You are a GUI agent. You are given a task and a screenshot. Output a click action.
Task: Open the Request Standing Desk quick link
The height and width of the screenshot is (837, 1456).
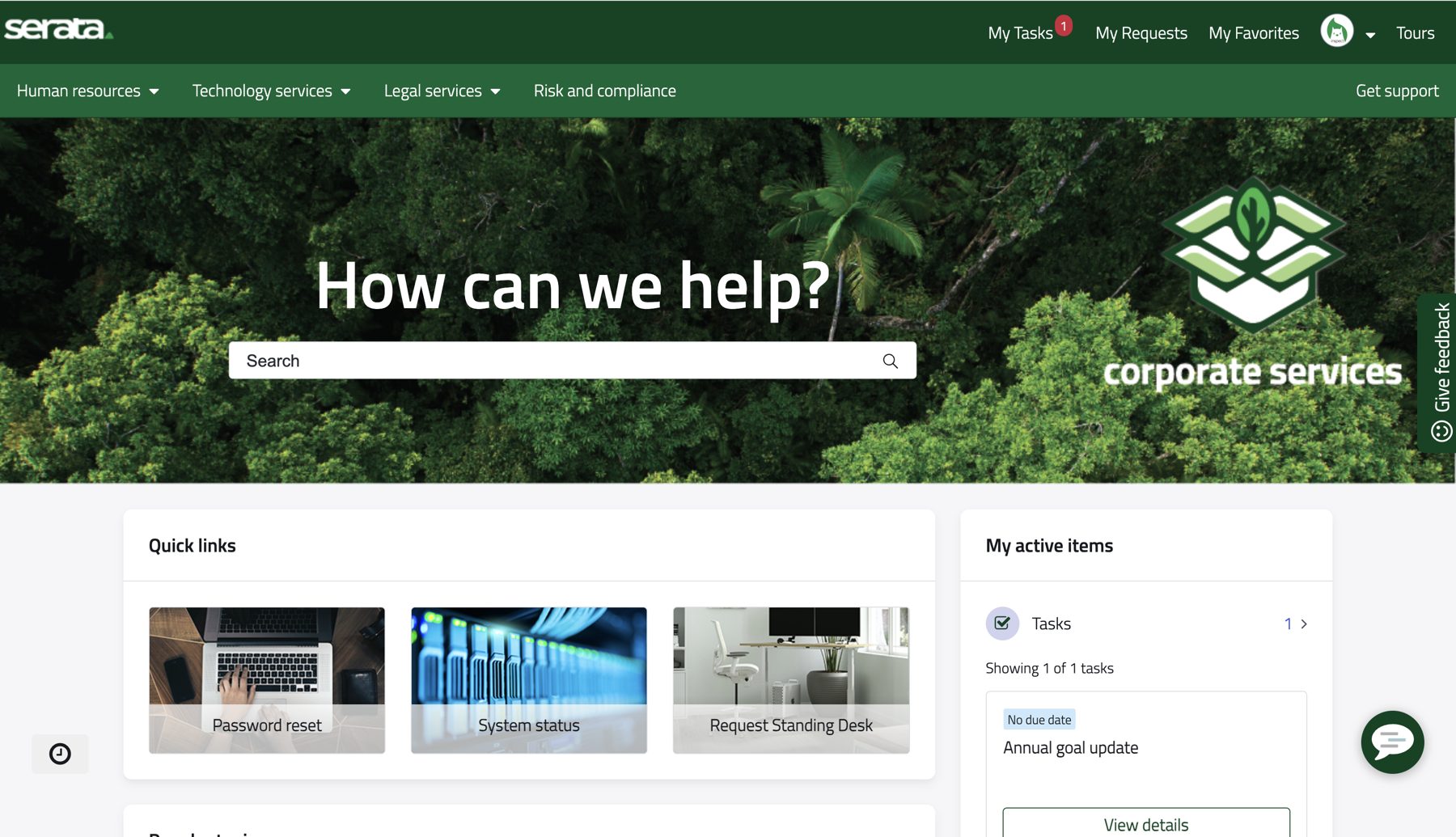pos(791,680)
